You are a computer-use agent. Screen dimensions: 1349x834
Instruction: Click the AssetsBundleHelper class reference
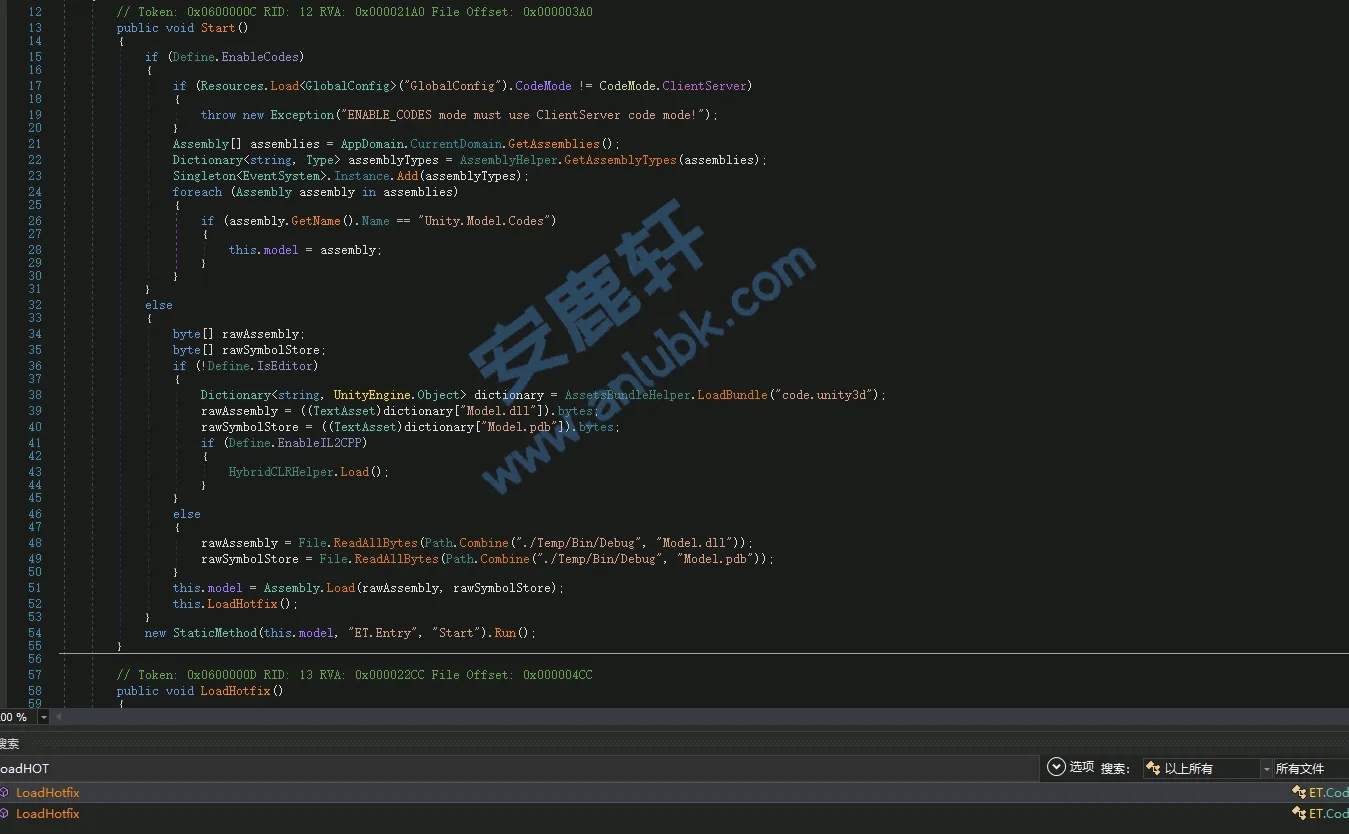(x=627, y=395)
